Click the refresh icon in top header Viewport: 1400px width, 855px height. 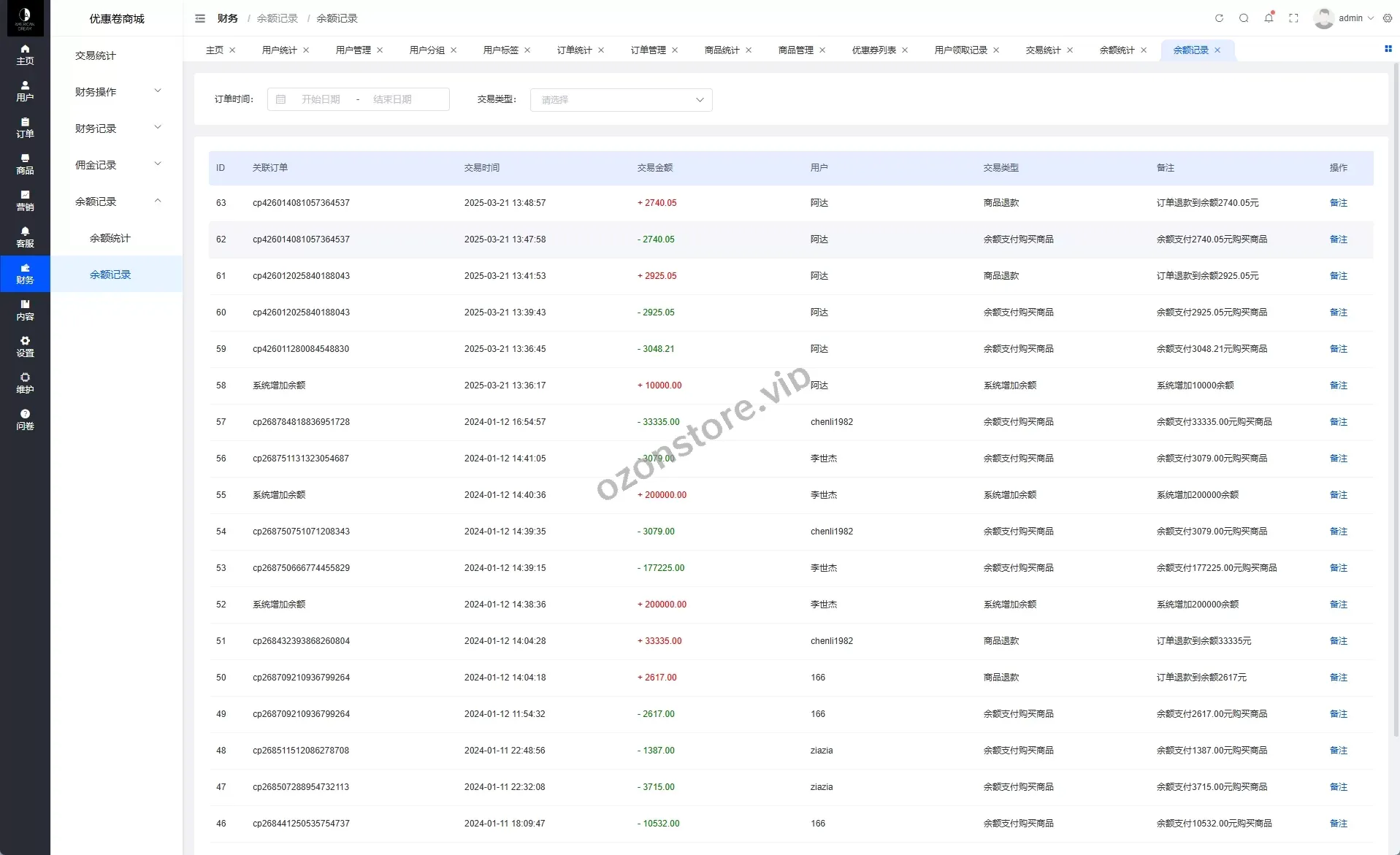pos(1219,18)
